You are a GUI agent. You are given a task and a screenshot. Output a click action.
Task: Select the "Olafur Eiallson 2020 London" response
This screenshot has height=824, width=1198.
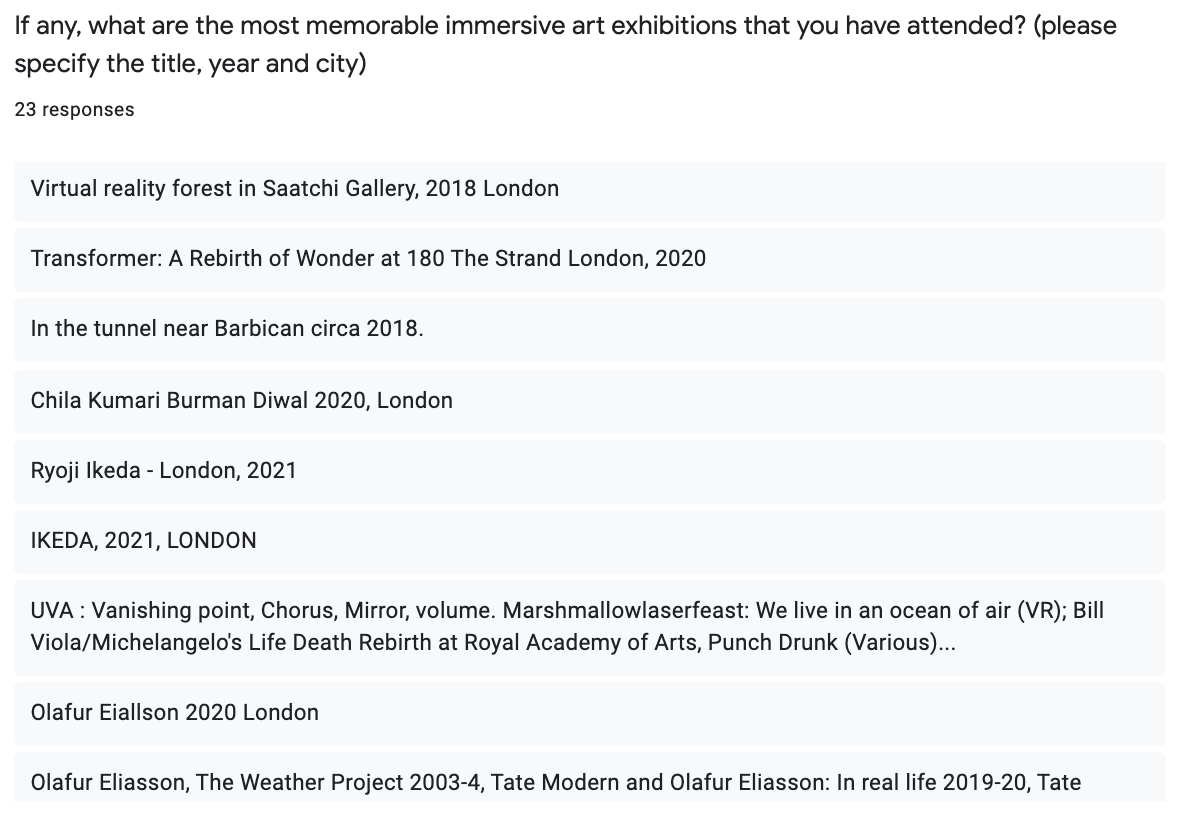tap(175, 713)
